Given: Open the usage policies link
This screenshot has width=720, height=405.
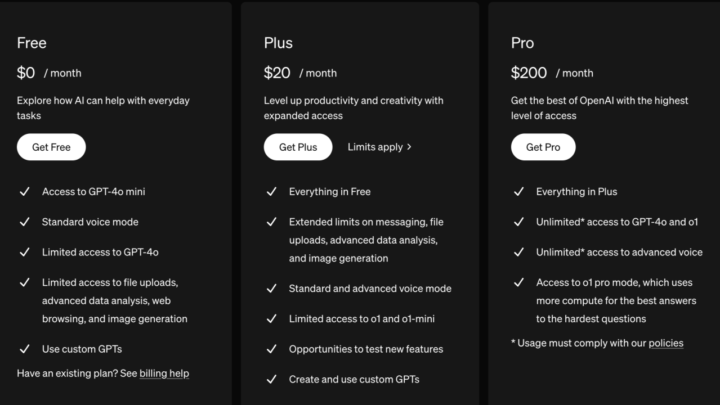Looking at the screenshot, I should (666, 343).
